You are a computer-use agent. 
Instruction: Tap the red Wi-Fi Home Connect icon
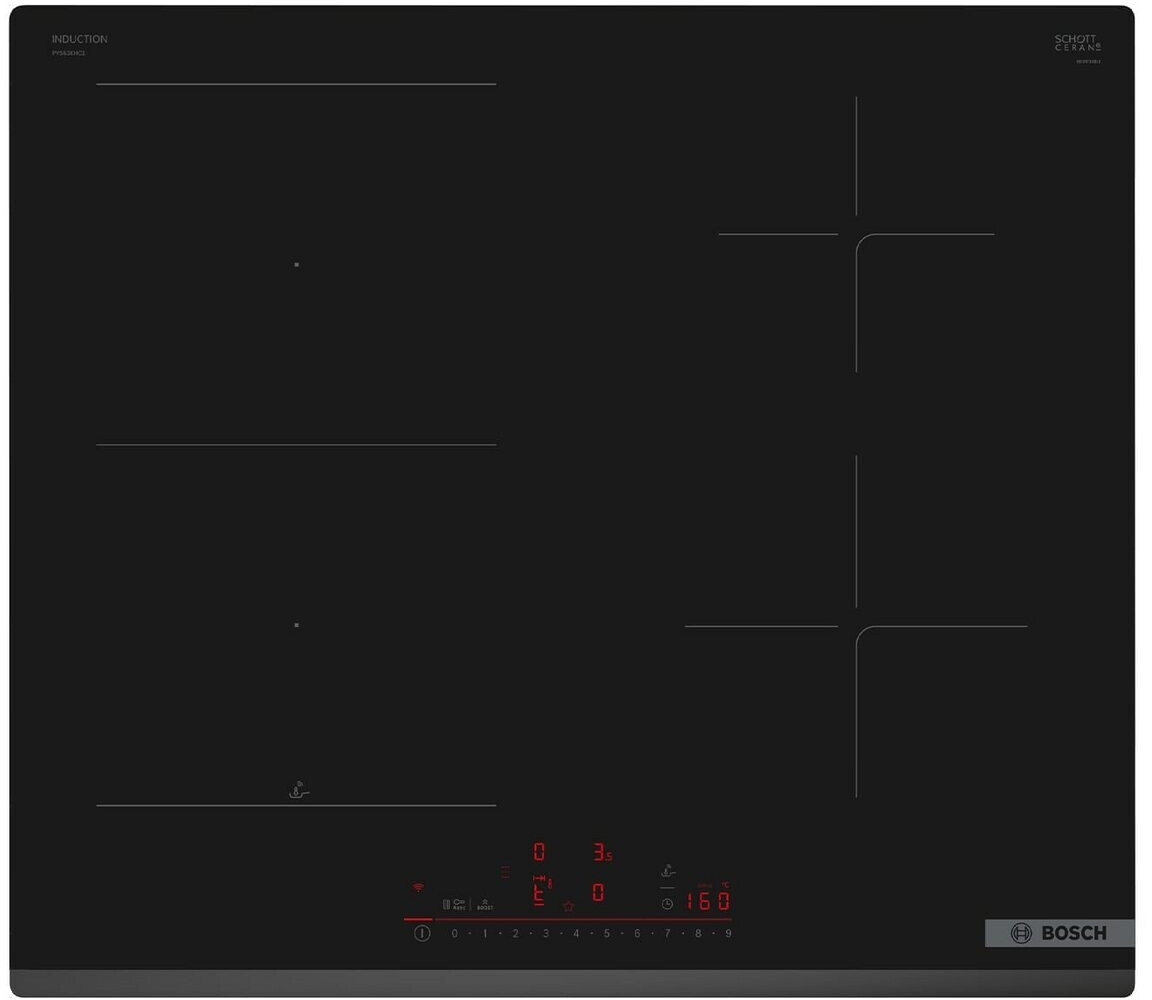[418, 887]
